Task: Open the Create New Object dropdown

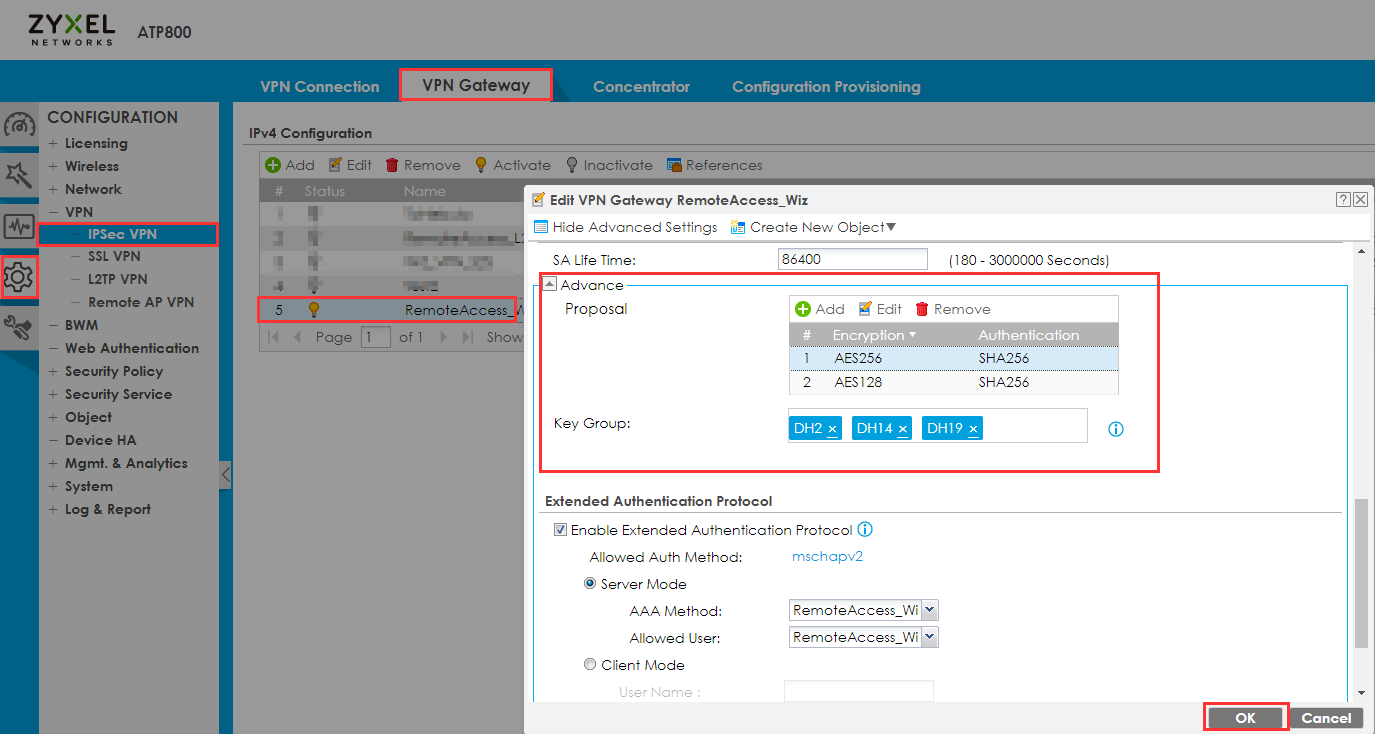Action: (812, 227)
